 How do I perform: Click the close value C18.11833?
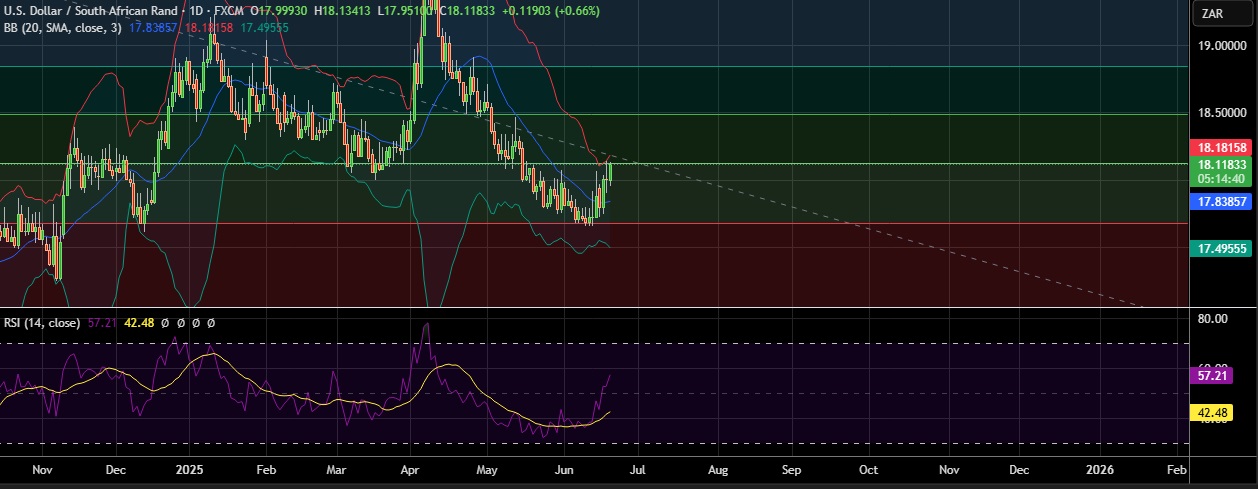[469, 11]
